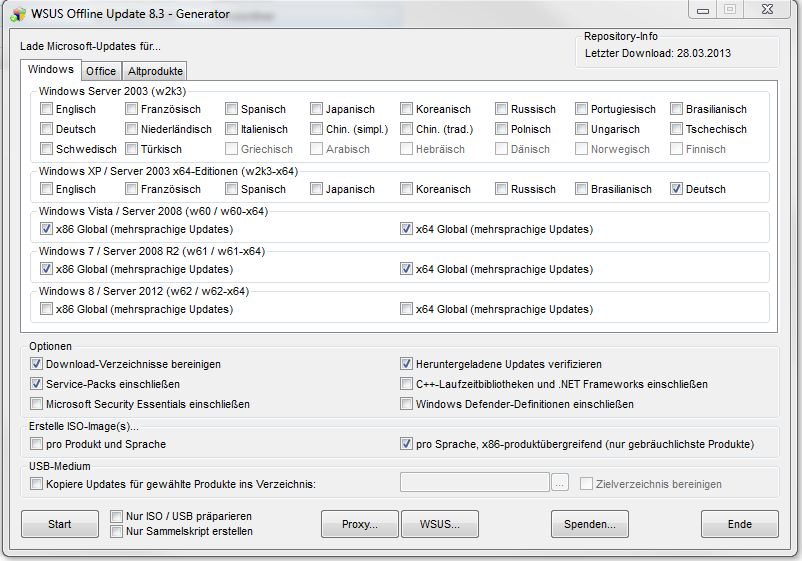This screenshot has height=561, width=802.
Task: Click the Ende button to exit
Action: pos(739,524)
